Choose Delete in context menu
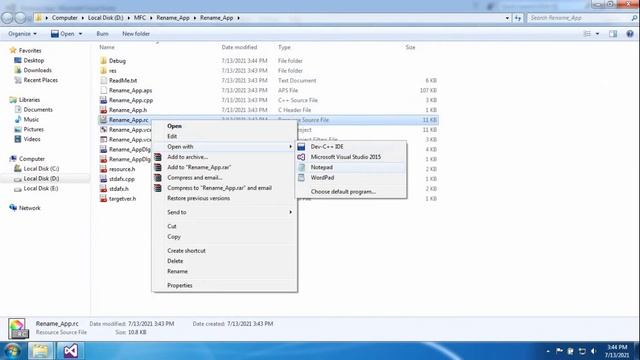Viewport: 640px width, 360px height. point(175,261)
